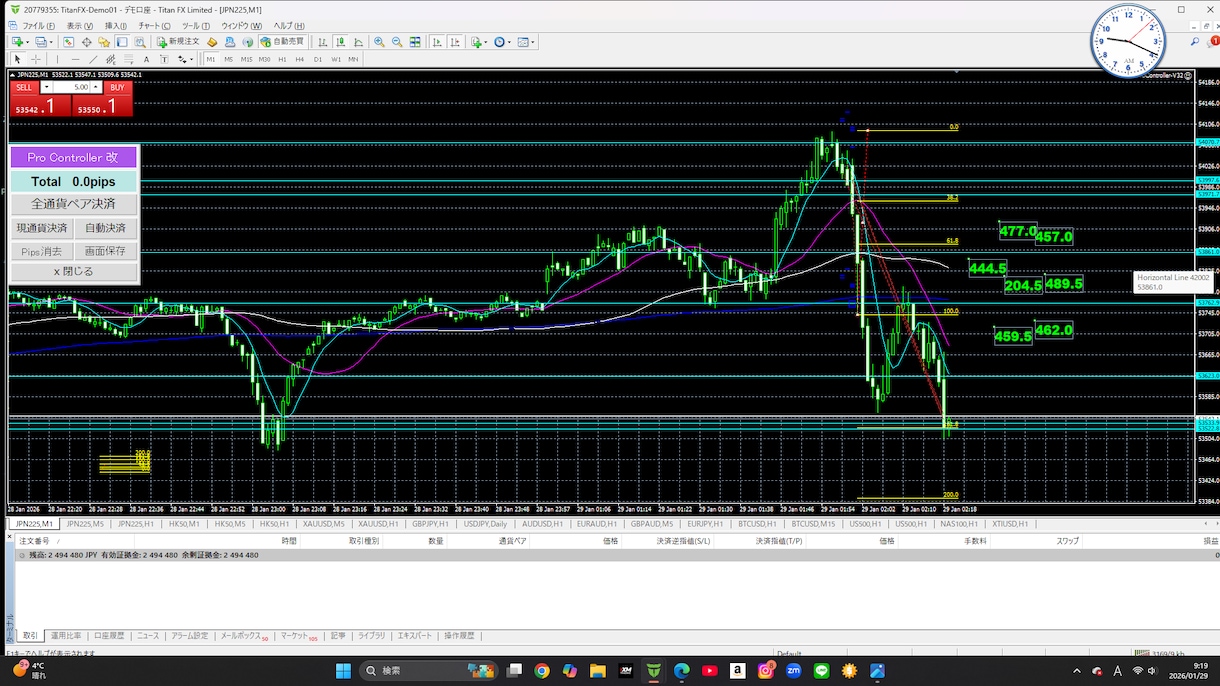This screenshot has height=686, width=1220.
Task: Open the Strategy Tester magnifier icon
Action: [139, 42]
